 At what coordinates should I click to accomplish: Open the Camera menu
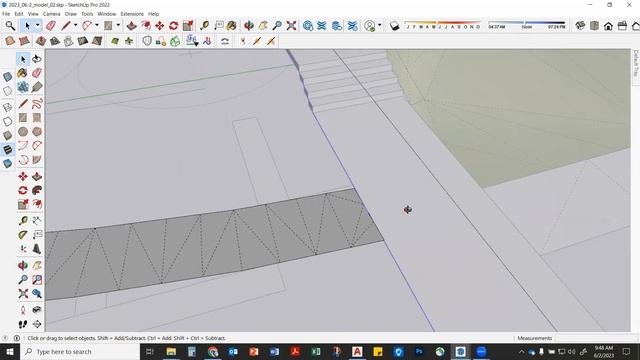[51, 14]
